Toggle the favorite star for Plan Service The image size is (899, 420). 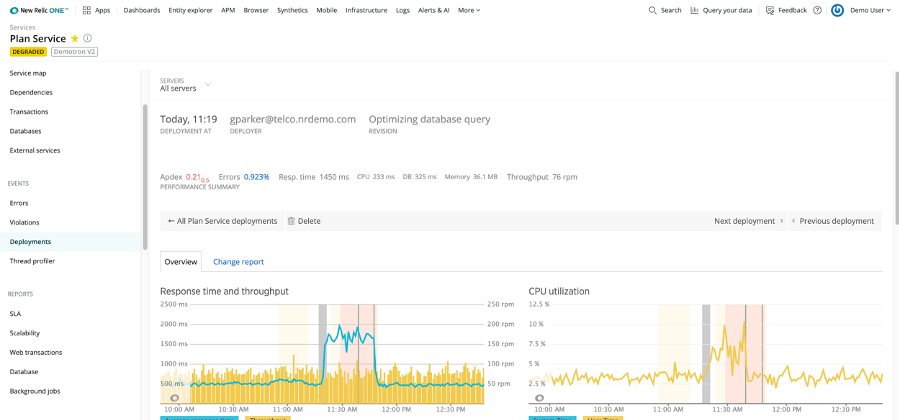click(x=75, y=38)
